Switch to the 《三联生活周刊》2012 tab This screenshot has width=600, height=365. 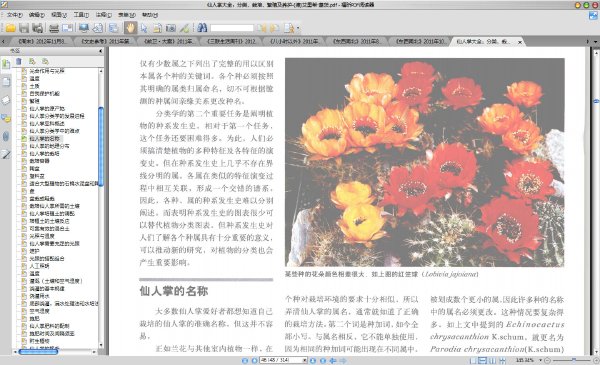(x=231, y=41)
